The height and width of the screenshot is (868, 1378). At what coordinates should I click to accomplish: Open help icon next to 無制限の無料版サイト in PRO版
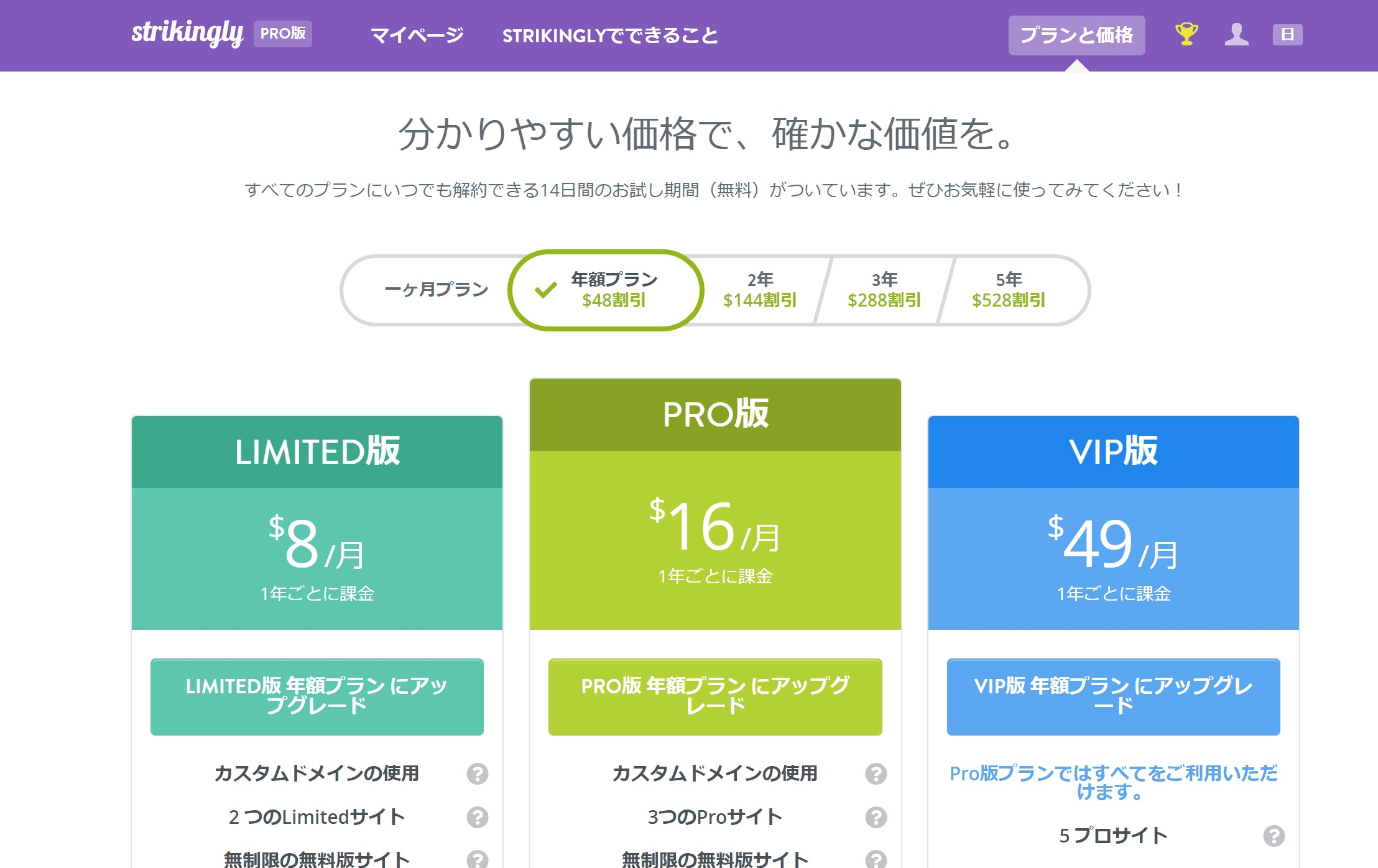(877, 859)
